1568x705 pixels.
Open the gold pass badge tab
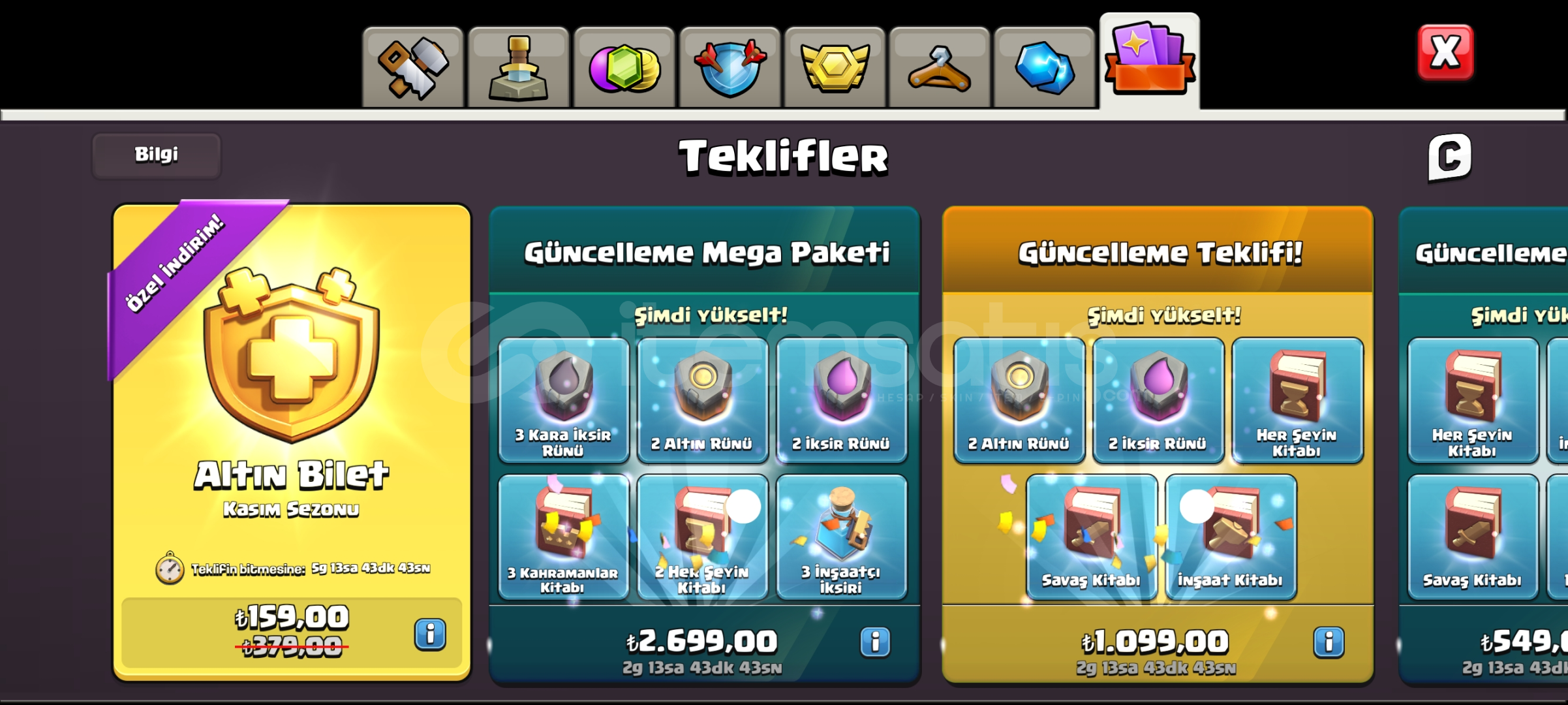(835, 67)
